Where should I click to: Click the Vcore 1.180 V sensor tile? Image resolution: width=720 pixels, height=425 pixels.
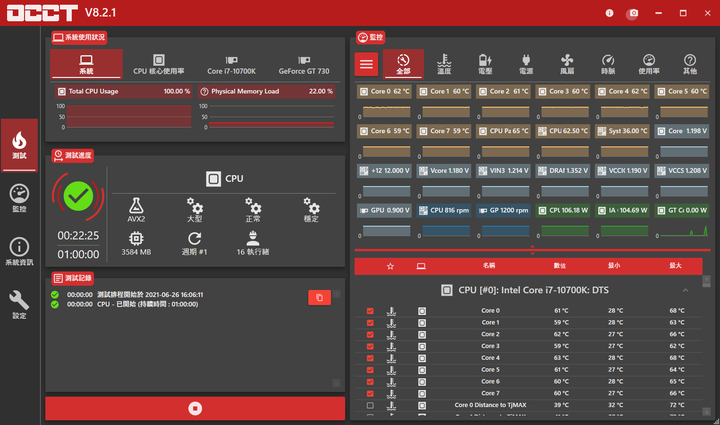444,171
